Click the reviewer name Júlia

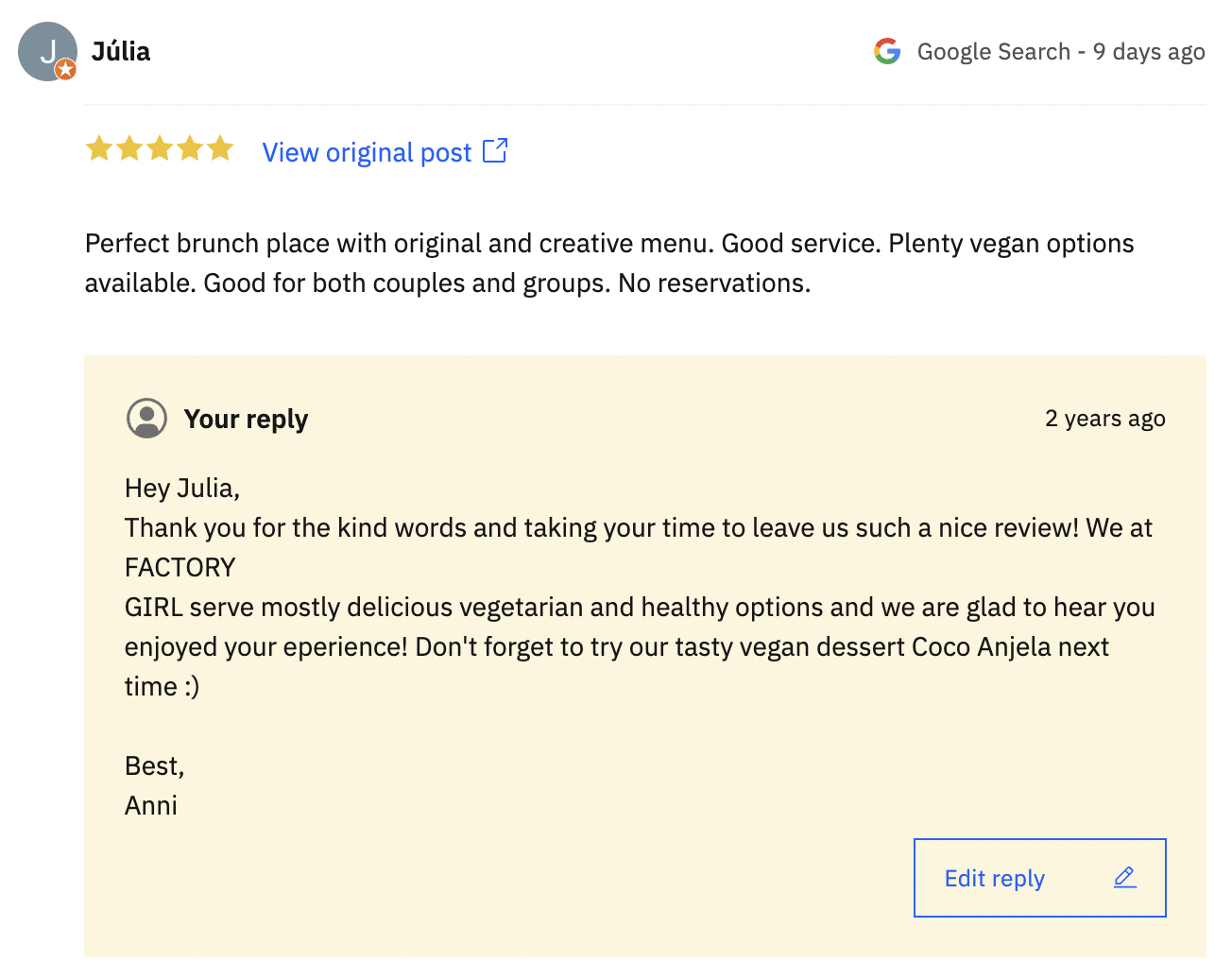(x=121, y=51)
